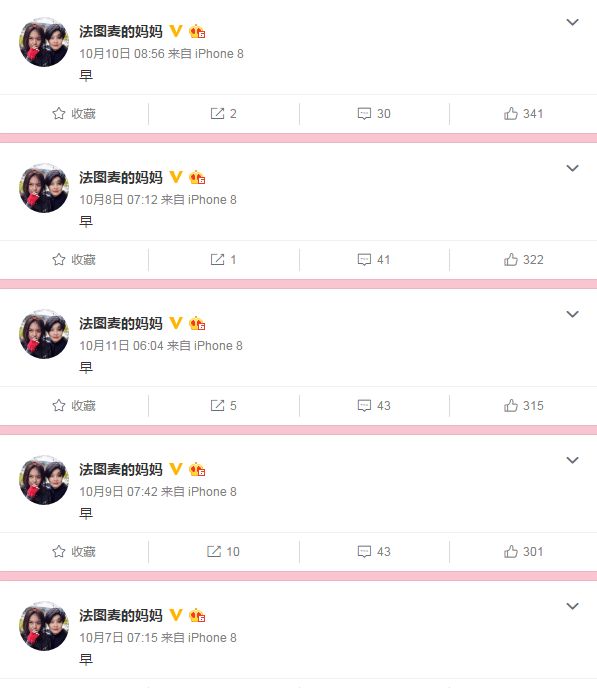Repost the 10月10日 post with 2 reposts
Image resolution: width=597 pixels, height=688 pixels.
coord(223,114)
